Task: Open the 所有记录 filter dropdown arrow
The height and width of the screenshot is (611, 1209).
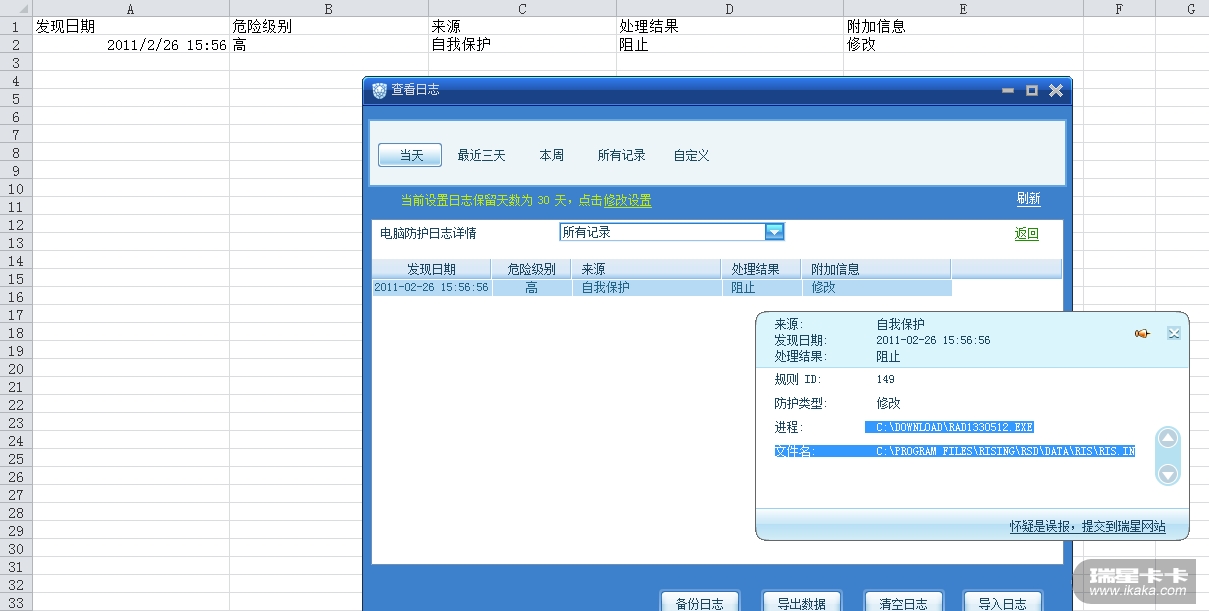Action: (x=774, y=232)
